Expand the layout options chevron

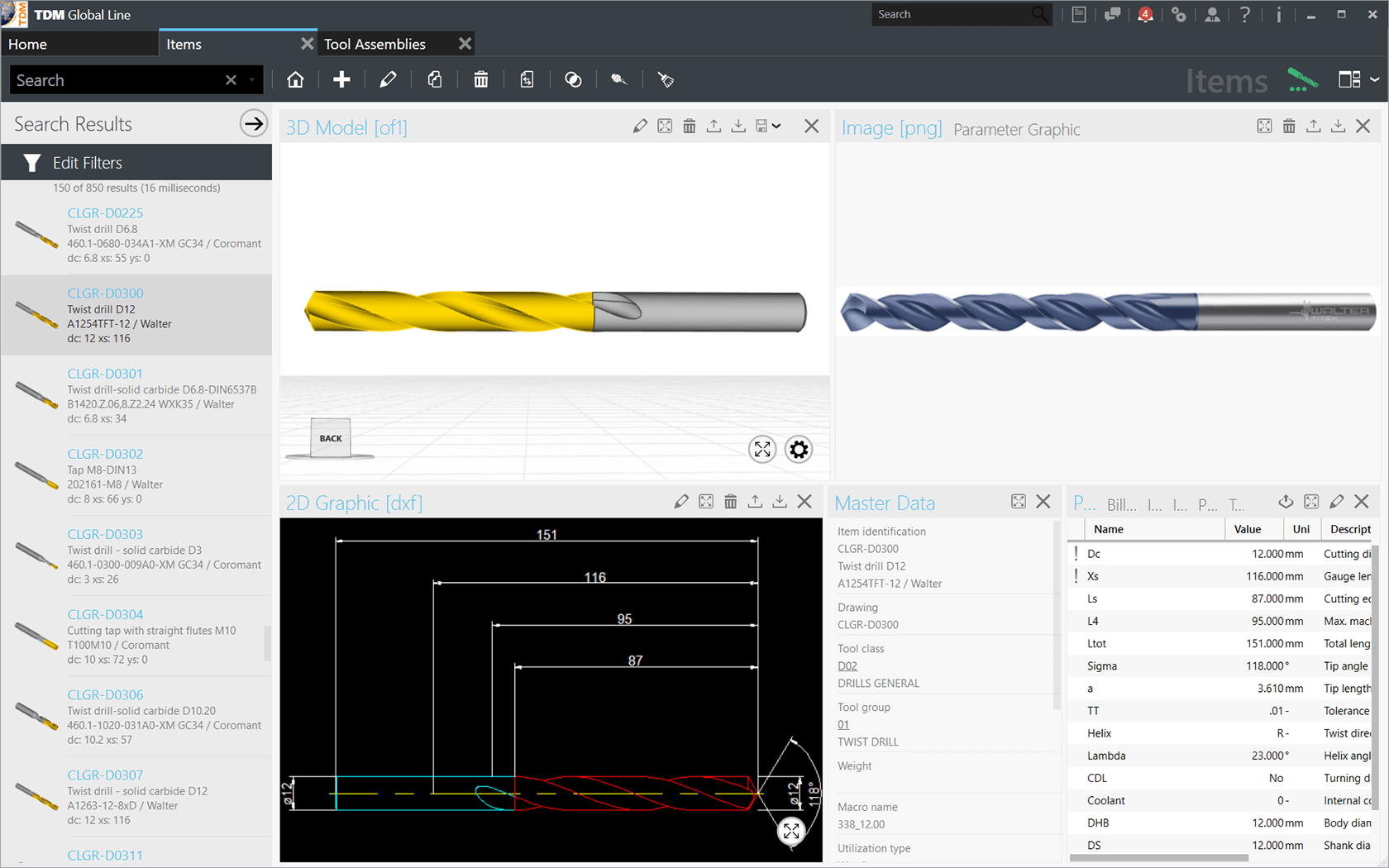1374,79
